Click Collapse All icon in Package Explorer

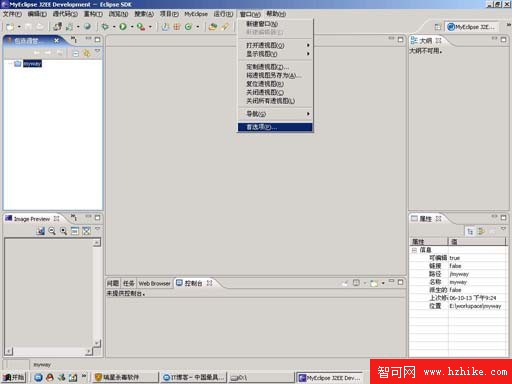(x=76, y=53)
